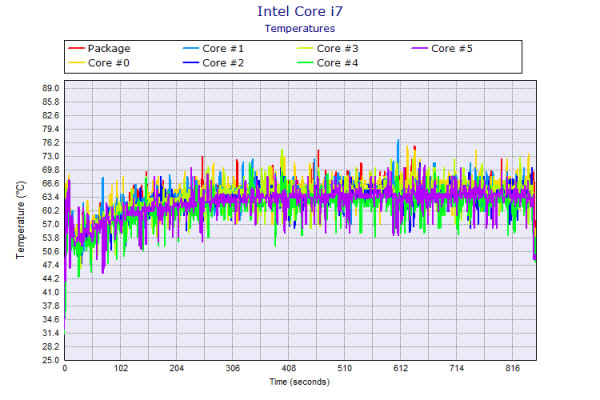600x400 pixels.
Task: Select the lime Core #3 line swatch
Action: click(305, 48)
